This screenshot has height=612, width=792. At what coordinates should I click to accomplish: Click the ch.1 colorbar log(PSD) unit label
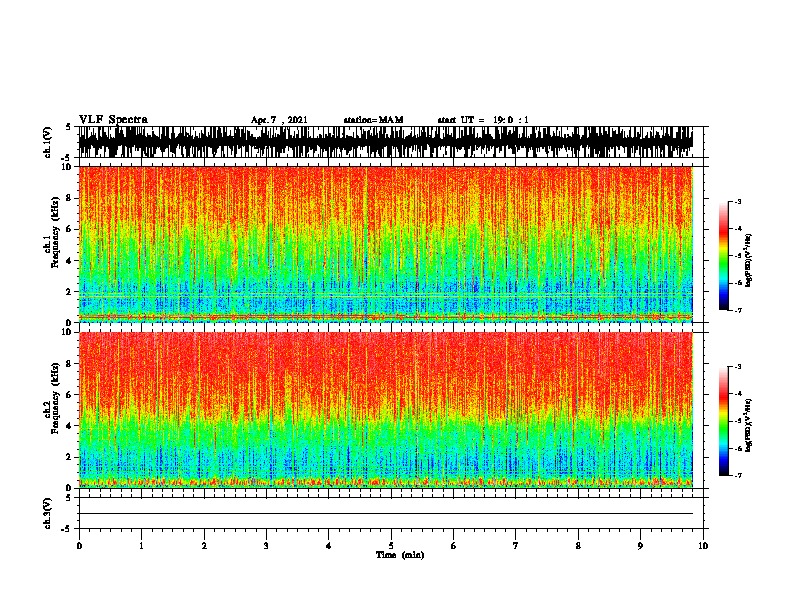[x=748, y=260]
